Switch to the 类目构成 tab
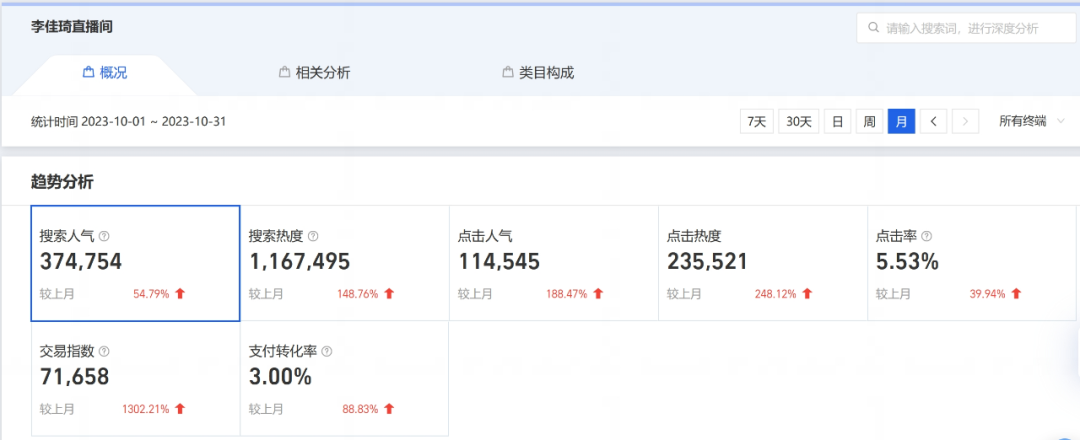Viewport: 1080px width, 440px height. [x=538, y=73]
